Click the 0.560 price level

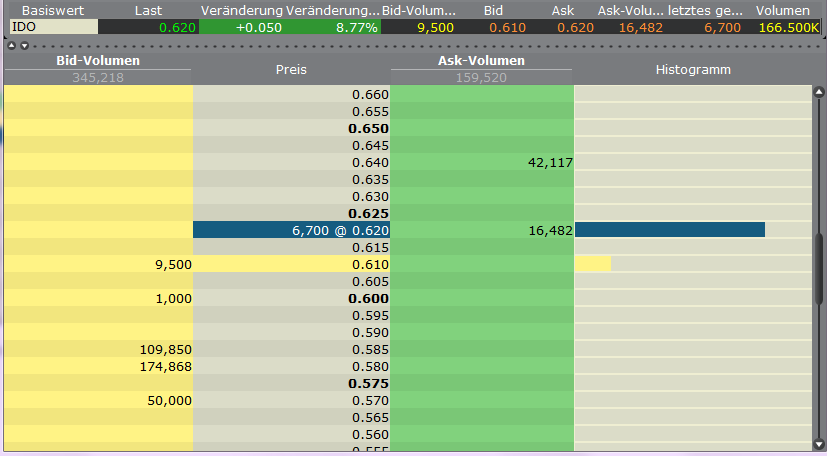click(x=370, y=434)
